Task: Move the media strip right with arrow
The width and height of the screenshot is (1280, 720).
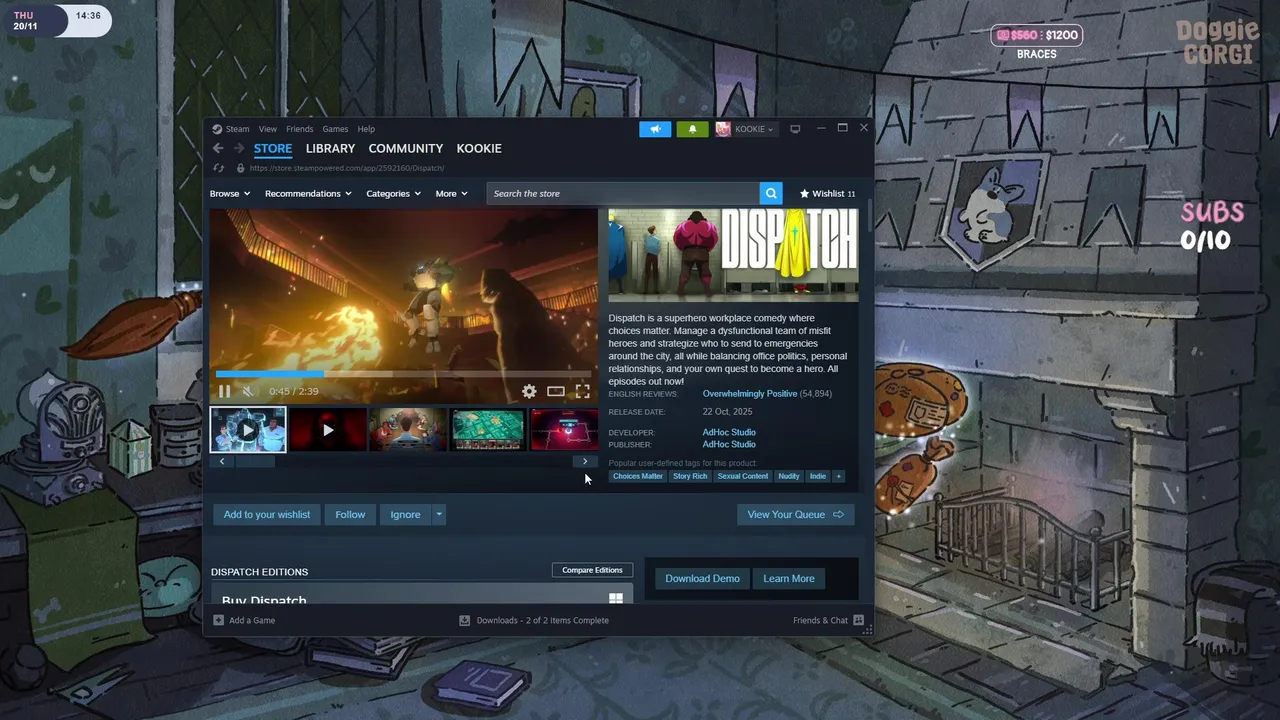Action: coord(585,461)
